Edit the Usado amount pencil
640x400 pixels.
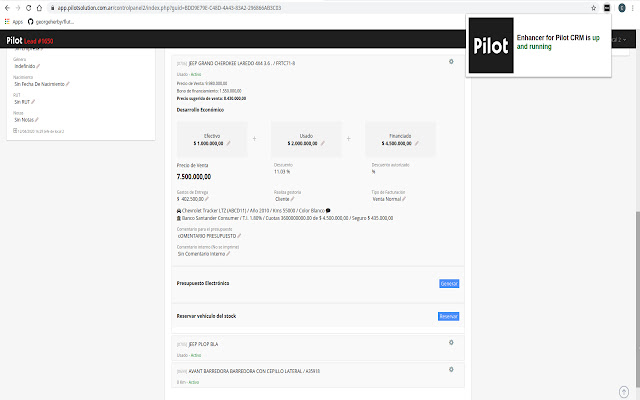click(323, 143)
